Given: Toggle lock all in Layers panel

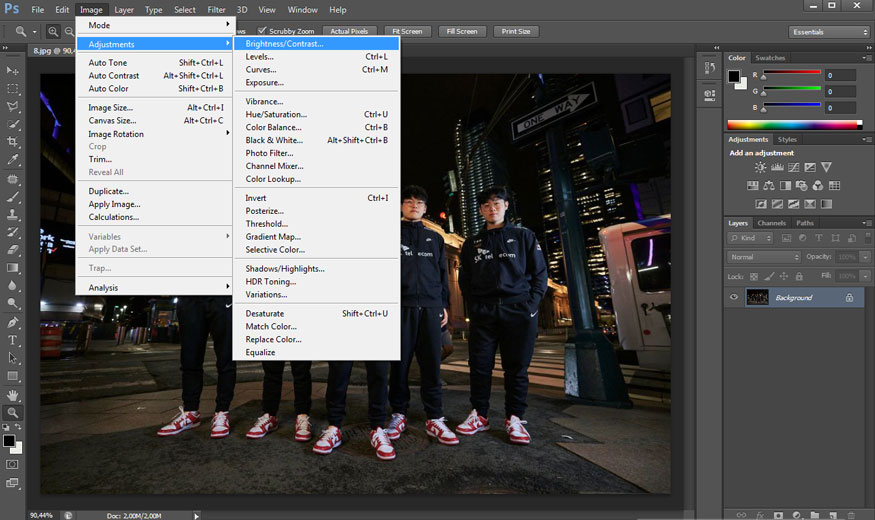Looking at the screenshot, I should point(799,276).
